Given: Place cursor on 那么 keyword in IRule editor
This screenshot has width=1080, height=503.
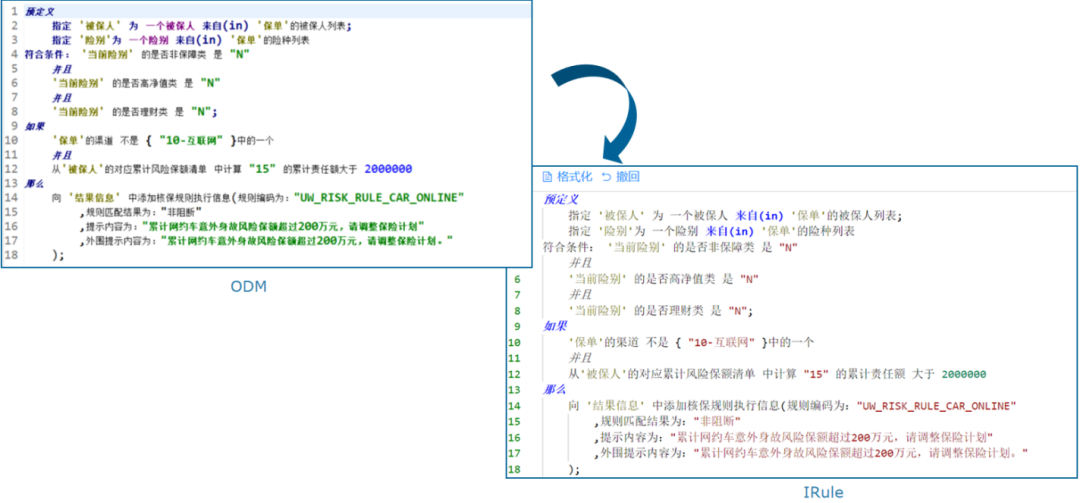Looking at the screenshot, I should pyautogui.click(x=555, y=389).
